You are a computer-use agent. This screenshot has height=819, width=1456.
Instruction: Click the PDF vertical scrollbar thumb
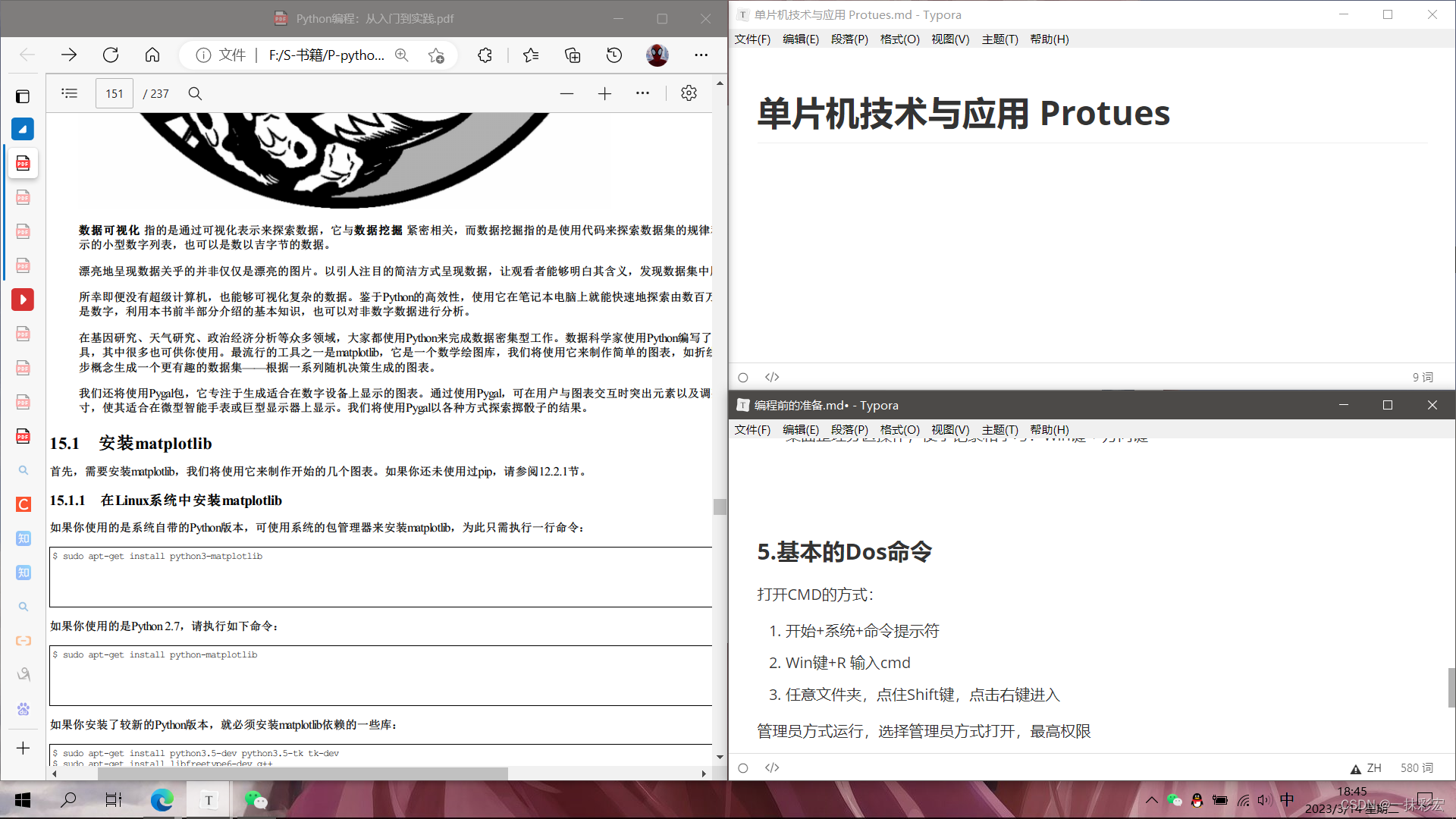(720, 507)
